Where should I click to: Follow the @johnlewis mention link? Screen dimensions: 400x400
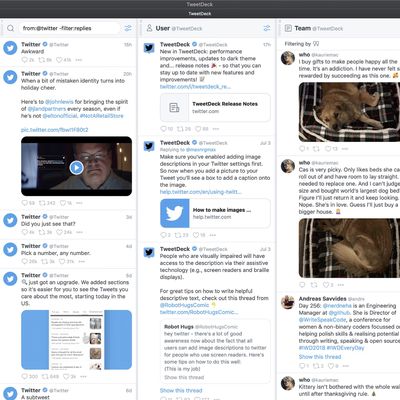pyautogui.click(x=59, y=102)
